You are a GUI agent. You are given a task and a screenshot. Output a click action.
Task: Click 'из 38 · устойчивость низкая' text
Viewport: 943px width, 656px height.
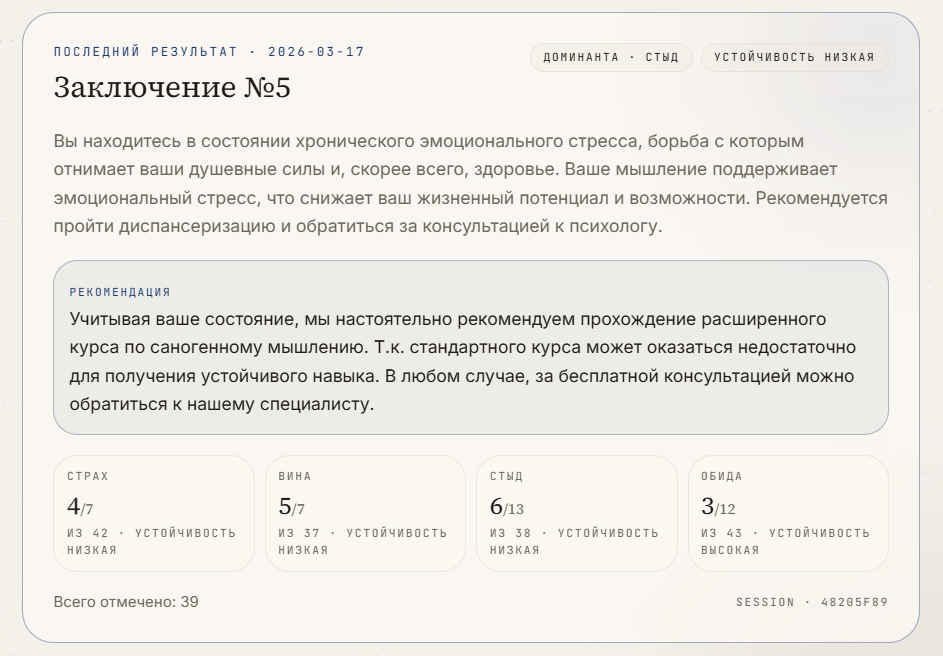pyautogui.click(x=574, y=541)
